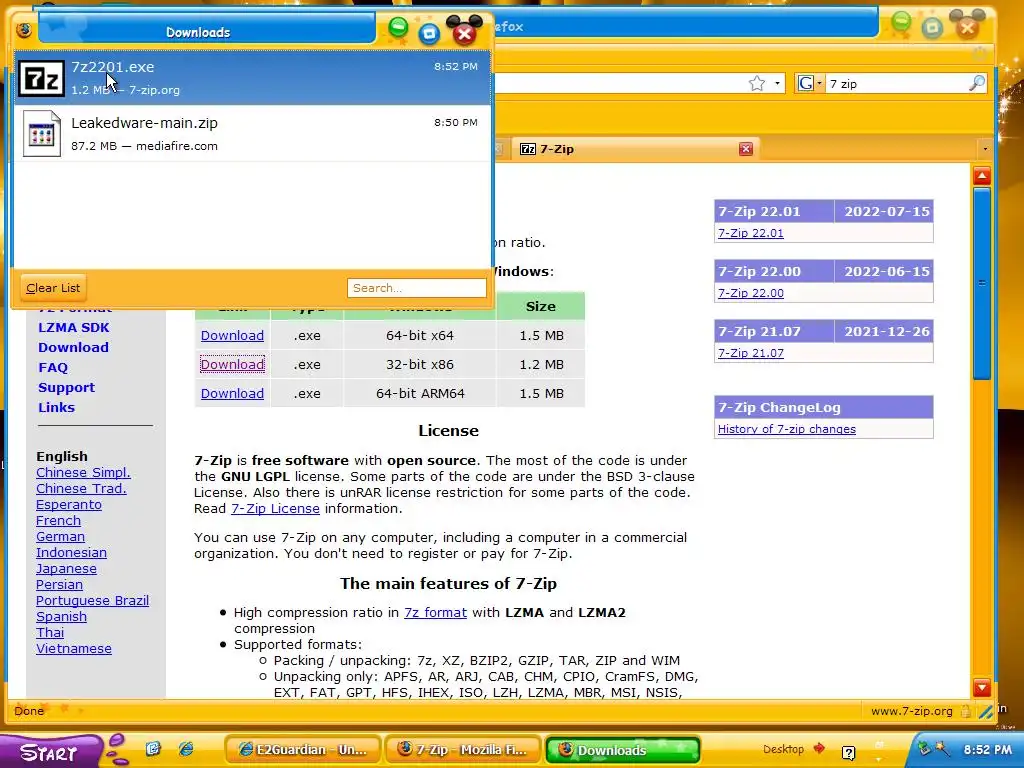Viewport: 1024px width, 768px height.
Task: Go to LZMA SDK in the sidebar
Action: click(74, 328)
